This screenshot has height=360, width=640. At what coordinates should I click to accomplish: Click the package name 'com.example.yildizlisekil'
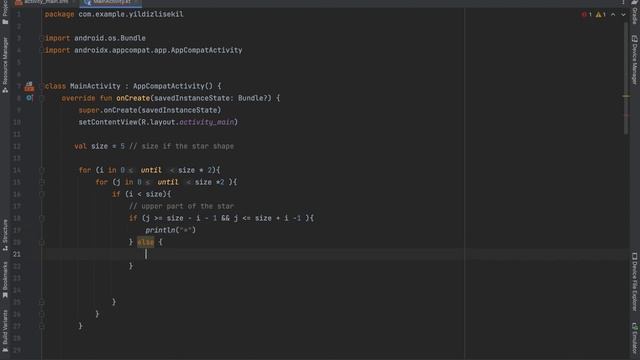pos(131,14)
